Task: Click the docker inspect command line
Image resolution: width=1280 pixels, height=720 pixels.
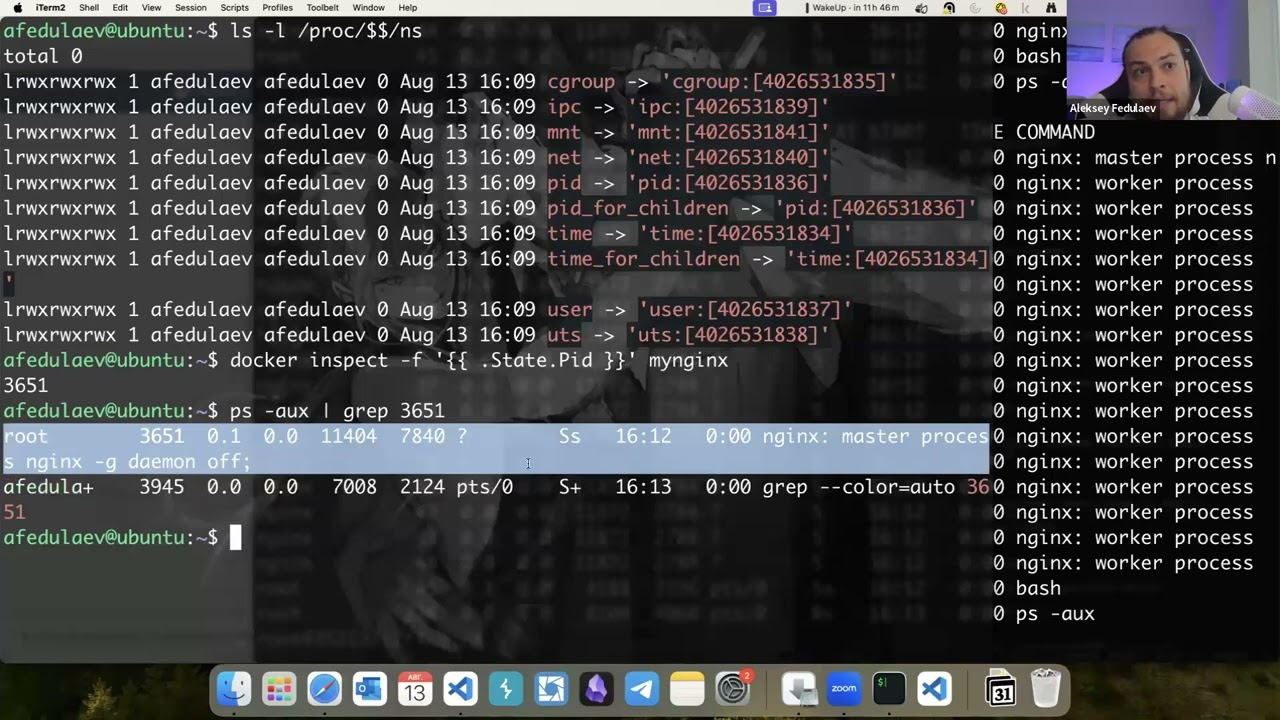Action: click(479, 360)
